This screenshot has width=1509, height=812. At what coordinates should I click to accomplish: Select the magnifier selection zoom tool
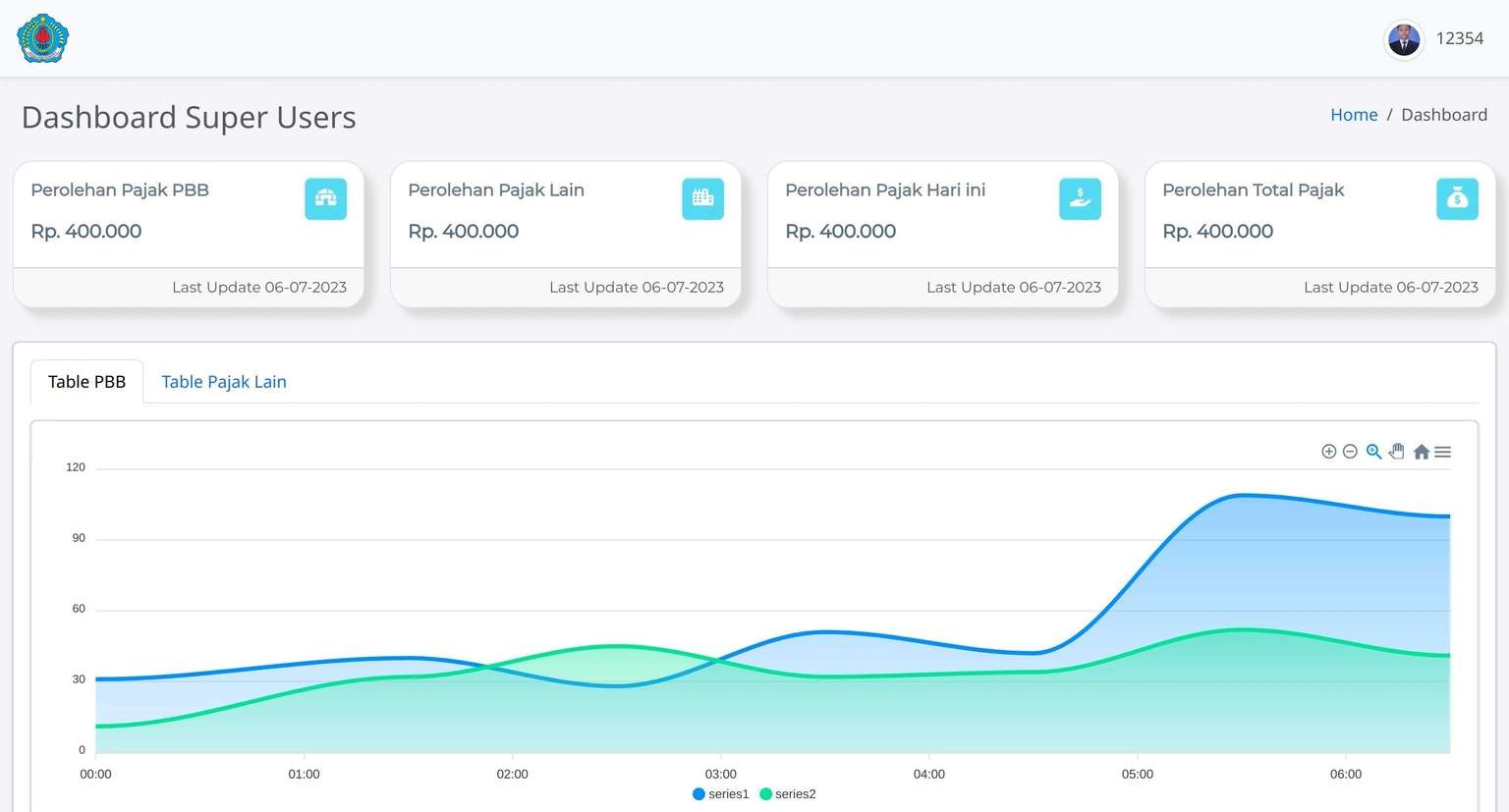coord(1373,452)
